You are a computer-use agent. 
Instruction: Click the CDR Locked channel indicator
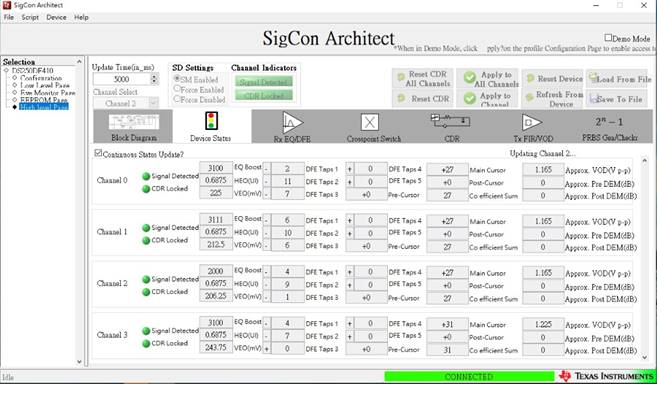pos(264,95)
